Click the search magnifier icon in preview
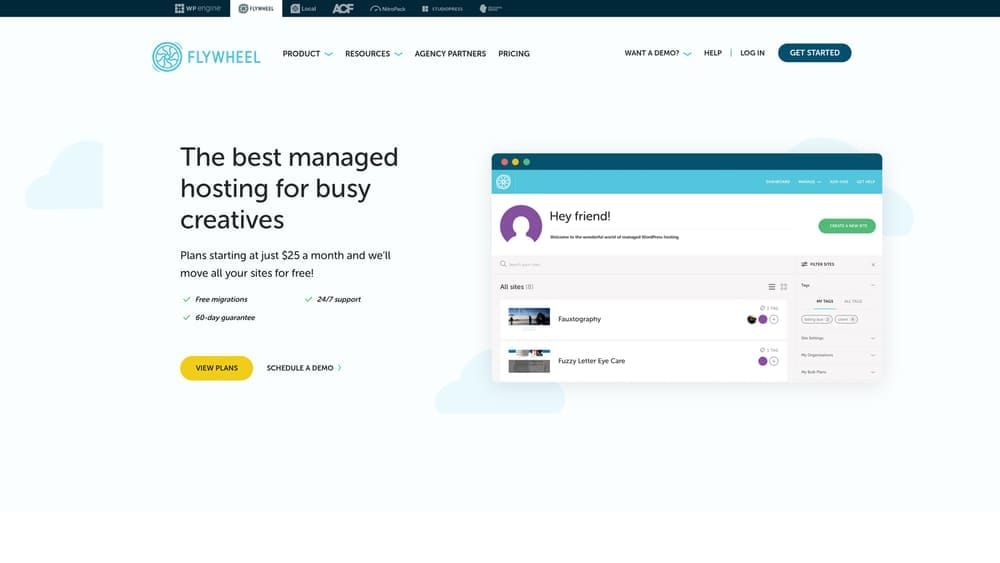The width and height of the screenshot is (1000, 563). pos(503,264)
